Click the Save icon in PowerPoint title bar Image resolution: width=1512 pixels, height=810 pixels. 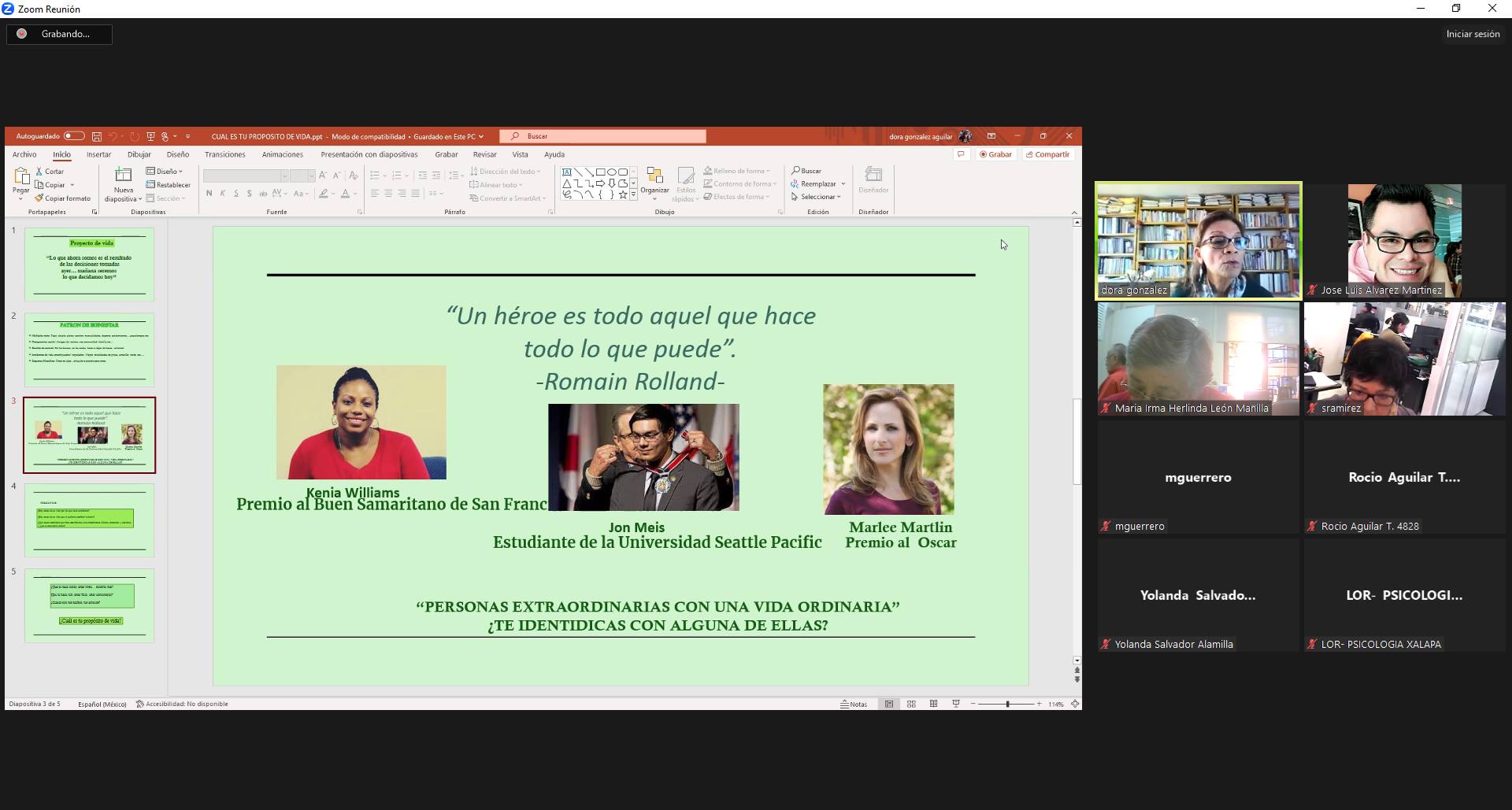coord(97,136)
